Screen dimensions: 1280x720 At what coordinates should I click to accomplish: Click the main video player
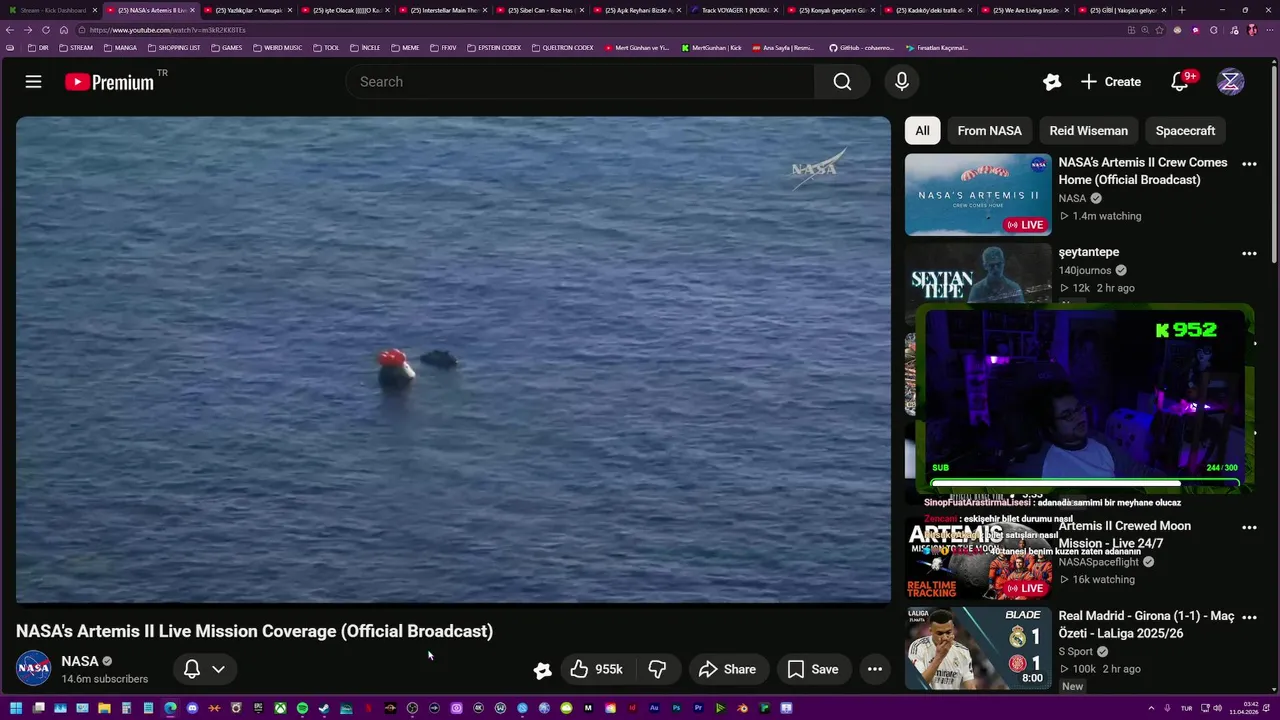click(453, 360)
